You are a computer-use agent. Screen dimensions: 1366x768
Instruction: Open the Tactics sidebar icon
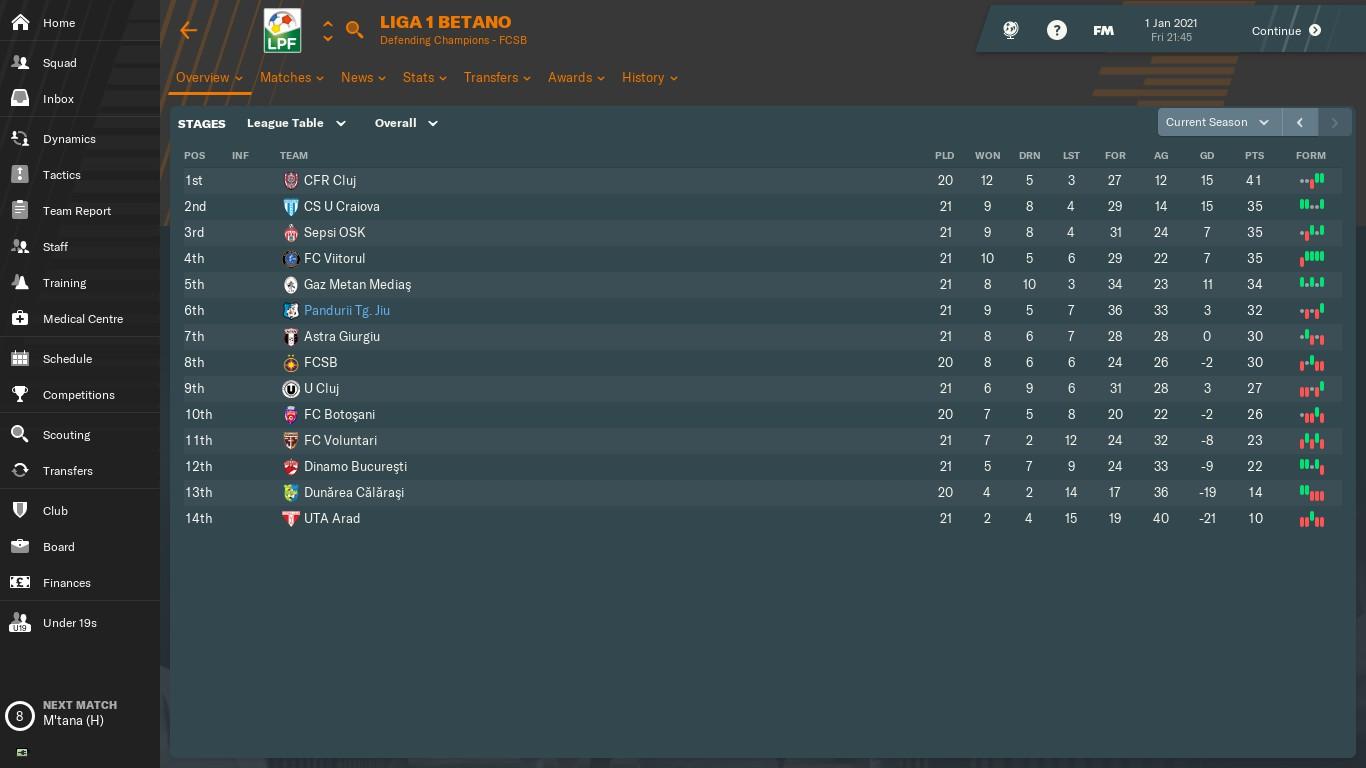pyautogui.click(x=20, y=175)
